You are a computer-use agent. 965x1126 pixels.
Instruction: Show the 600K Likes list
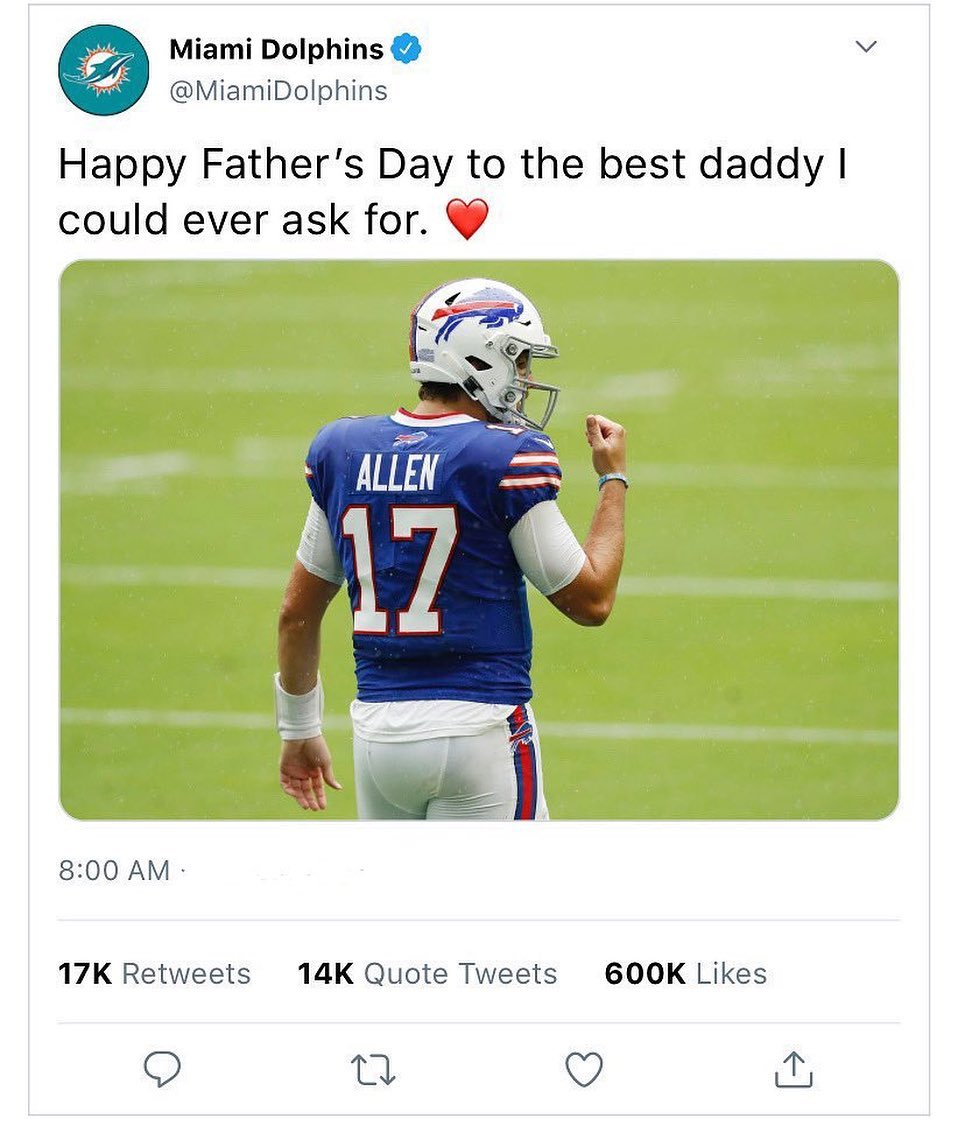point(685,973)
